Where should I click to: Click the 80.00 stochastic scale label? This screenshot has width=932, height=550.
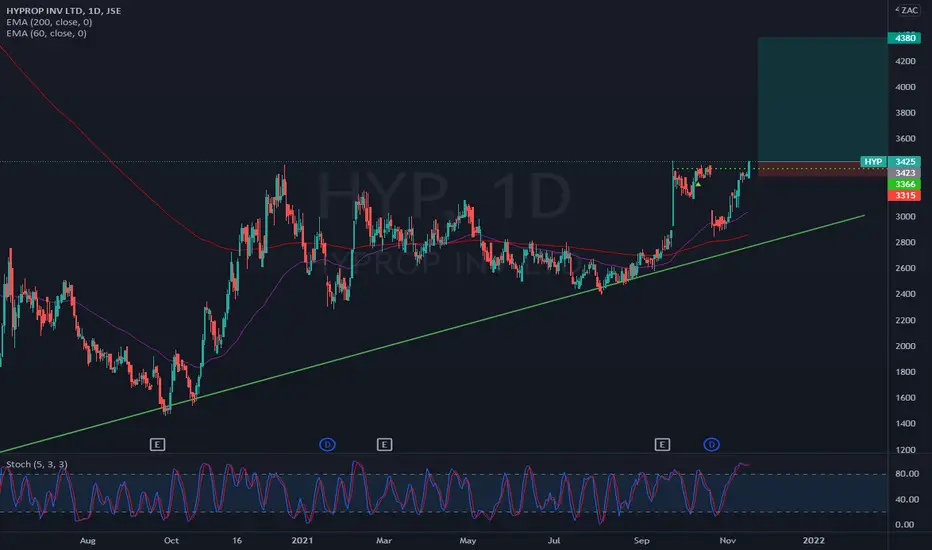[908, 474]
